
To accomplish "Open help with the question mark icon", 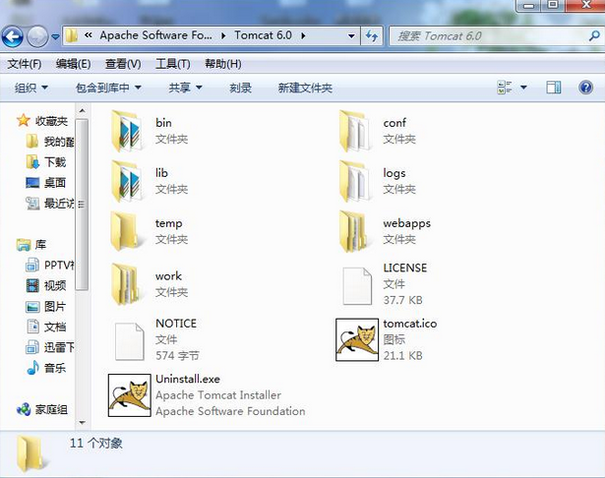I will 586,88.
